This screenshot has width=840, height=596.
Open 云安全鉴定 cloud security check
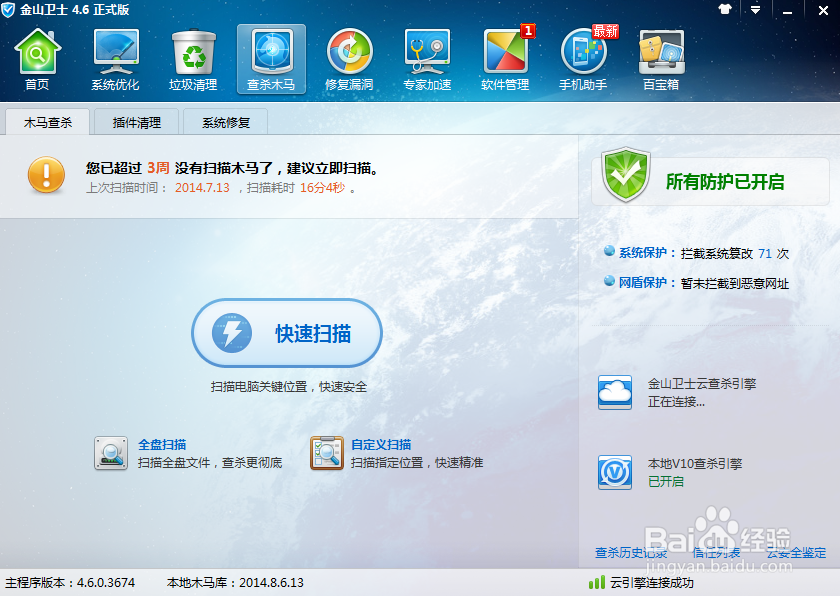pyautogui.click(x=796, y=553)
